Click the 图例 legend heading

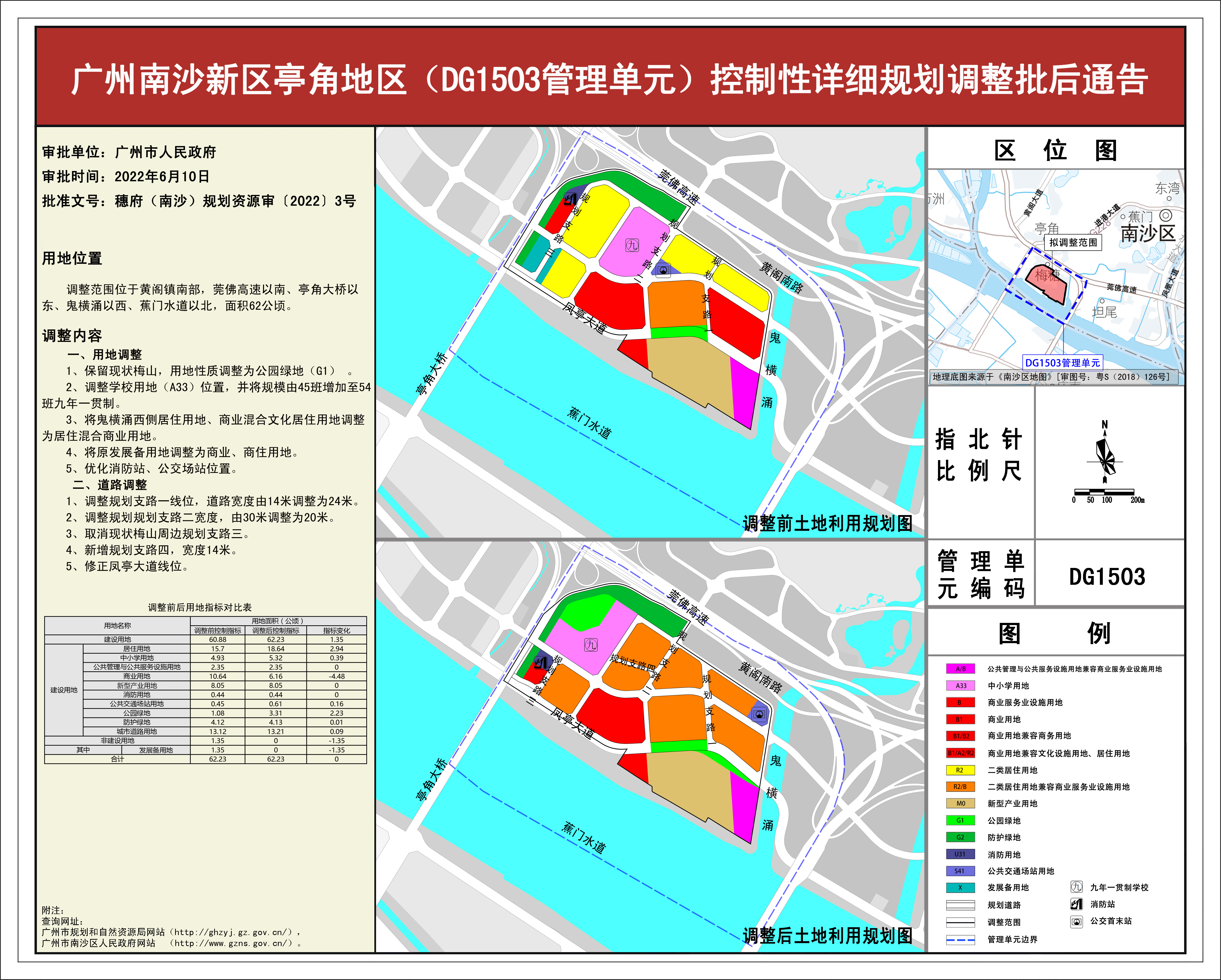coord(1054,633)
